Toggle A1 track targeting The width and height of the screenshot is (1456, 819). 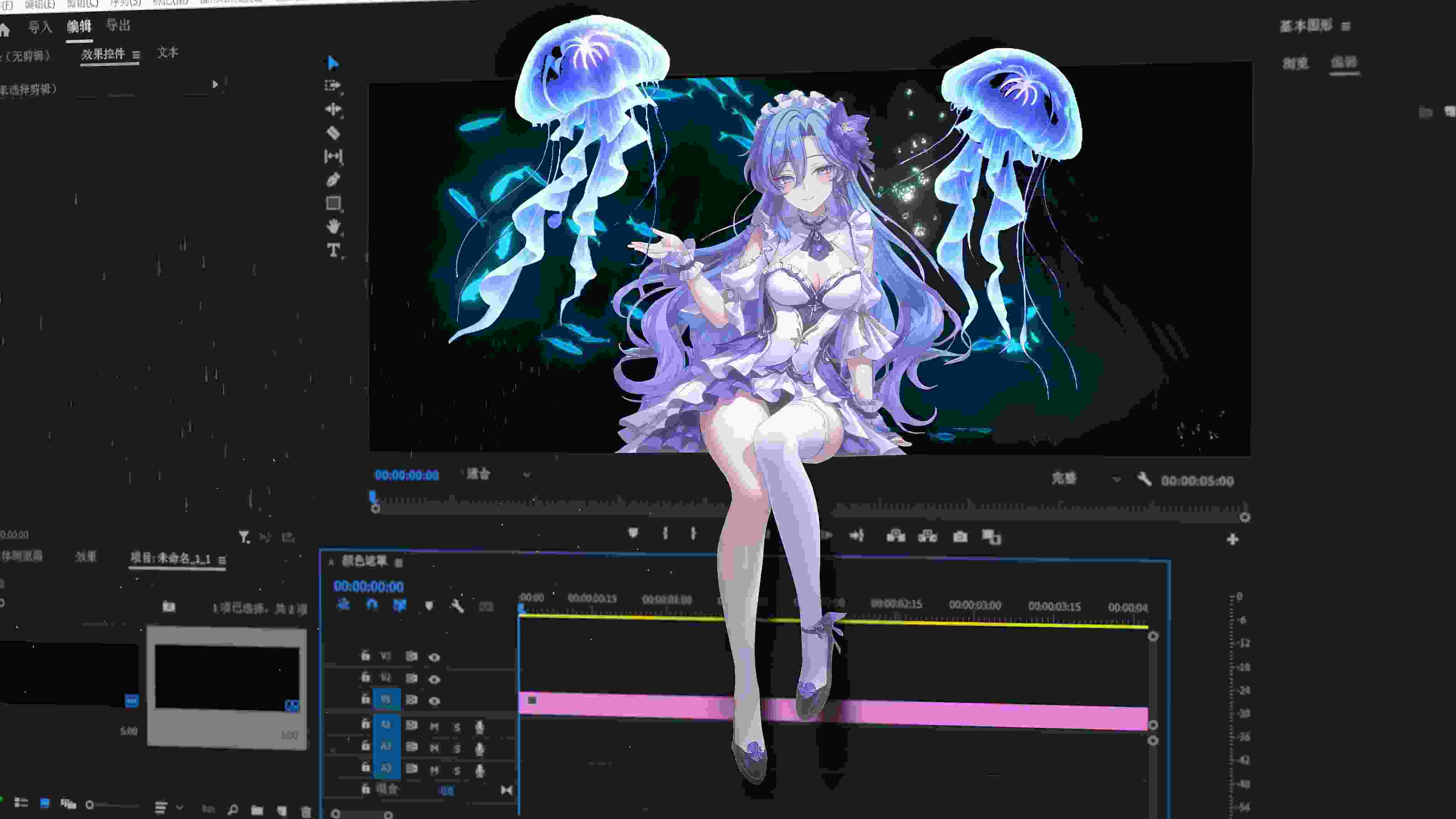pyautogui.click(x=386, y=724)
